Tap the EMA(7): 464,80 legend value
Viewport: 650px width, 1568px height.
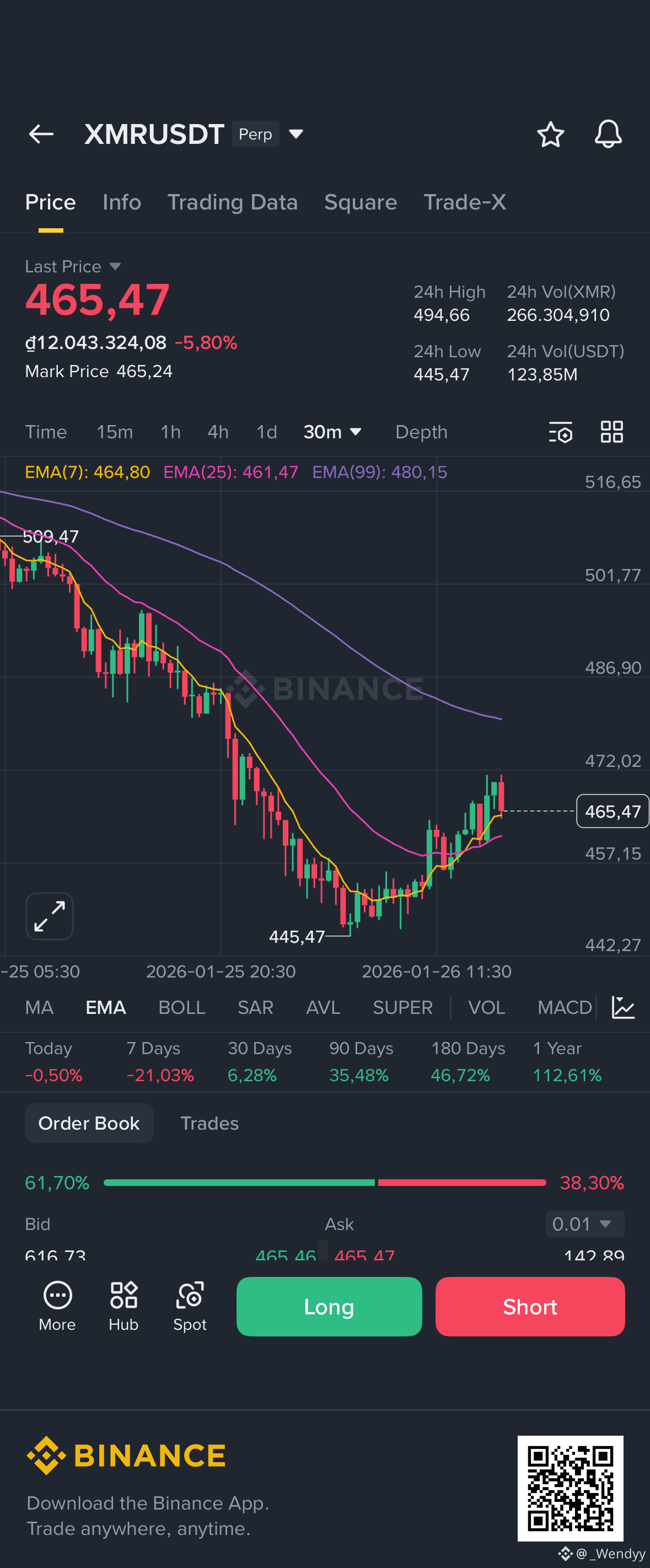[88, 472]
